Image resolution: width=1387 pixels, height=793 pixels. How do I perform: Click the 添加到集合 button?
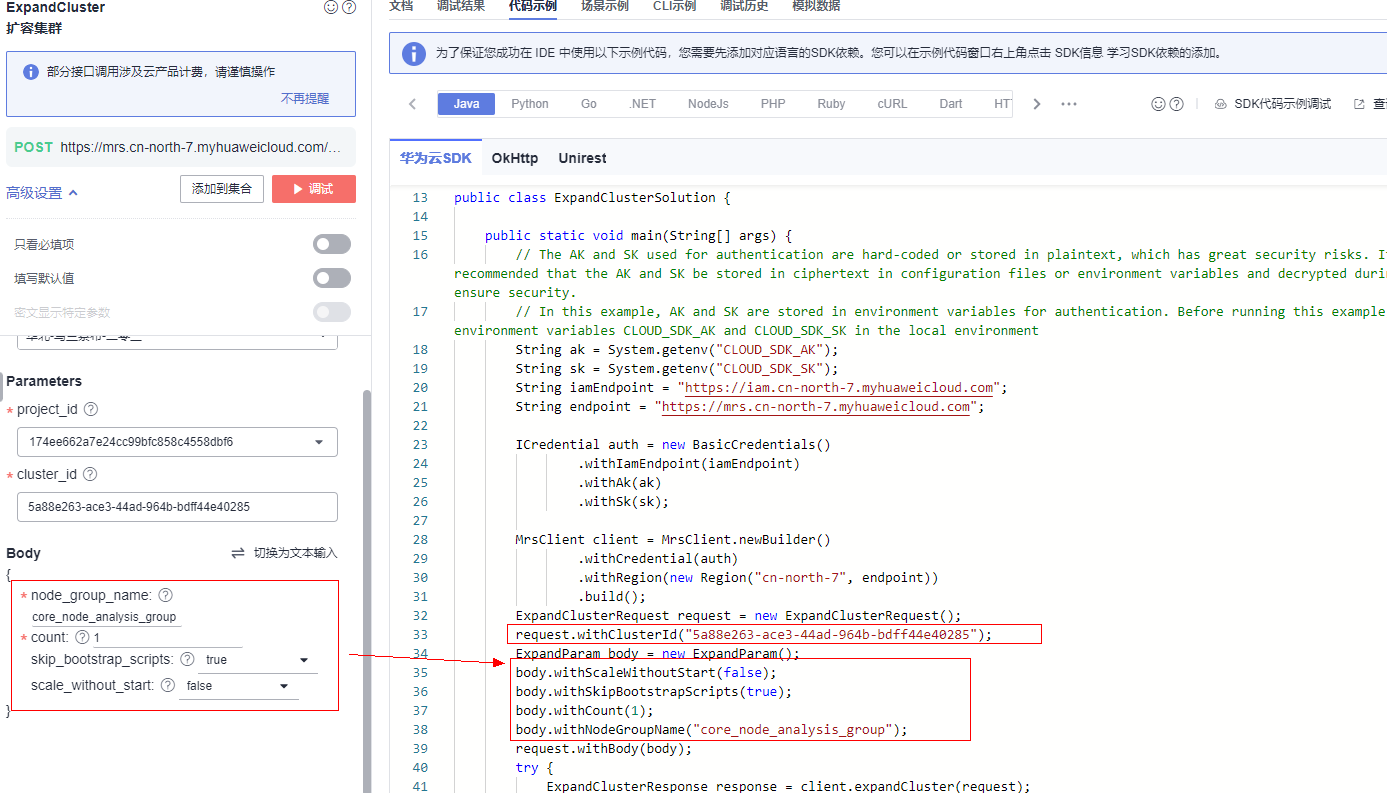pyautogui.click(x=222, y=189)
